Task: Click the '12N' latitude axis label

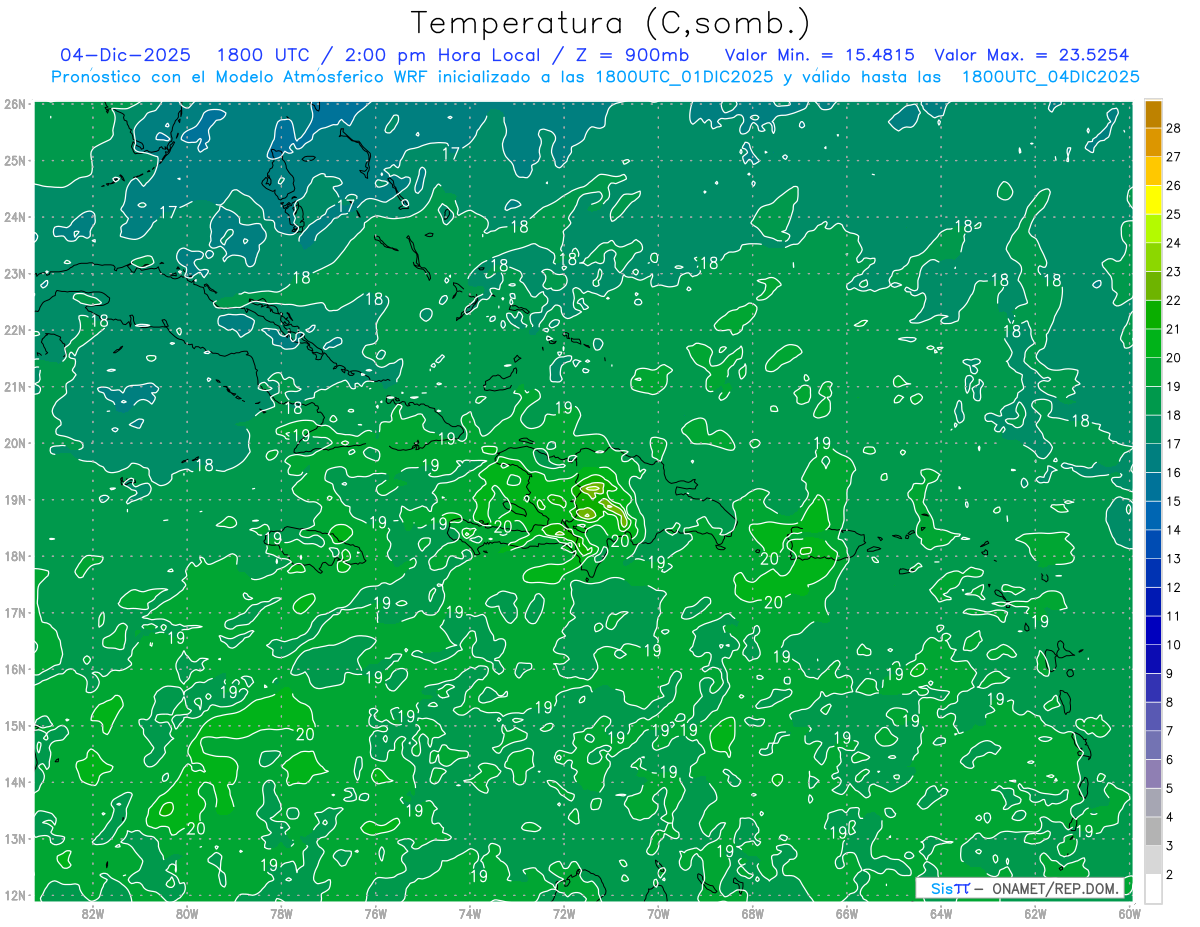Action: (x=14, y=895)
